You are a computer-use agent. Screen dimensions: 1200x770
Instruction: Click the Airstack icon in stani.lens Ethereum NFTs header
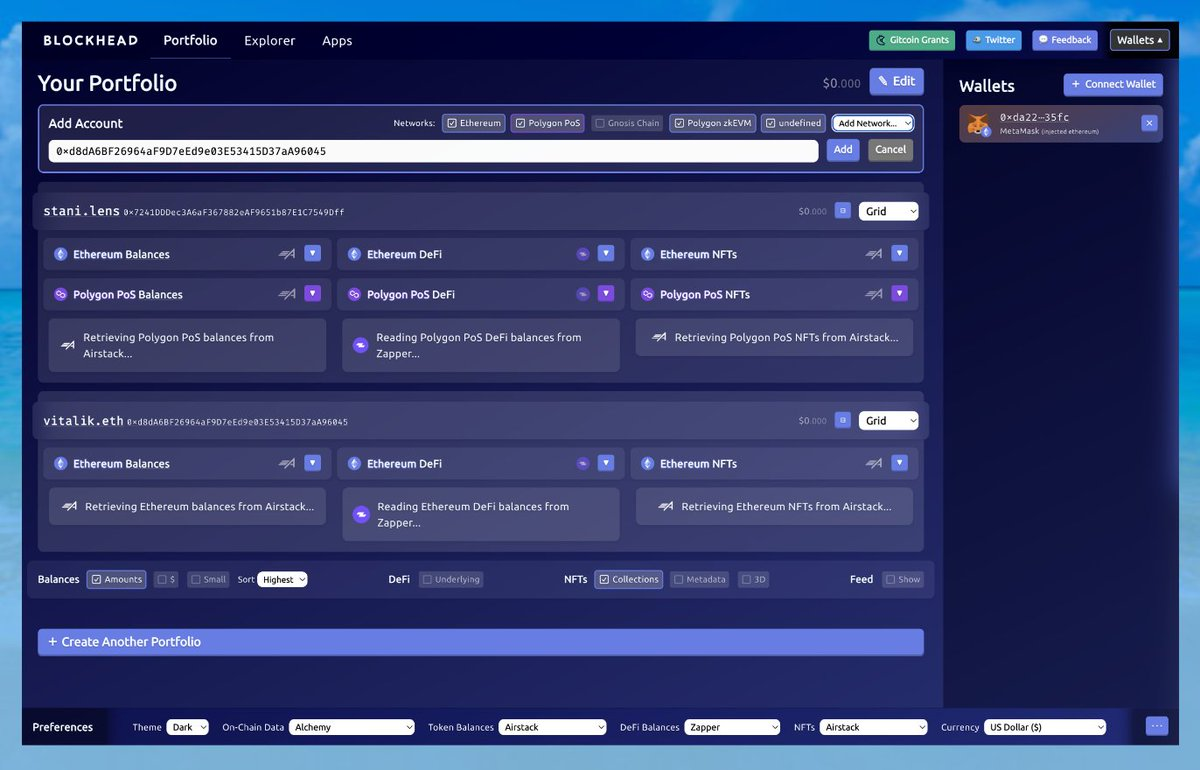tap(874, 254)
